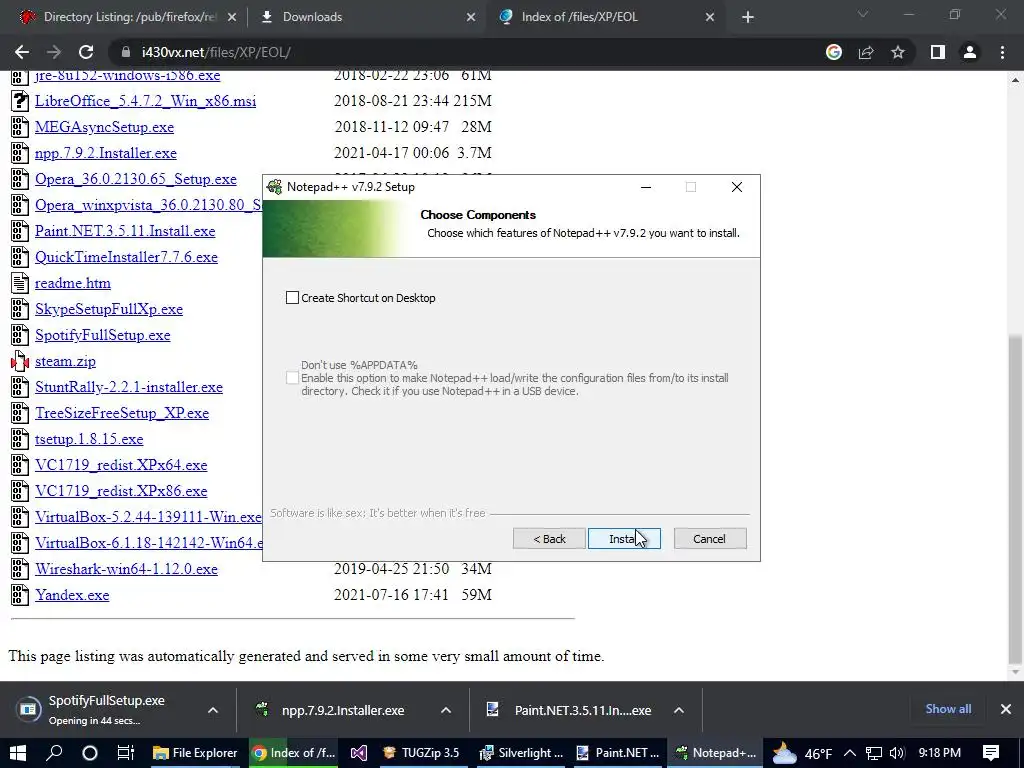Open the Windows Start button
This screenshot has width=1024, height=768.
click(x=18, y=753)
